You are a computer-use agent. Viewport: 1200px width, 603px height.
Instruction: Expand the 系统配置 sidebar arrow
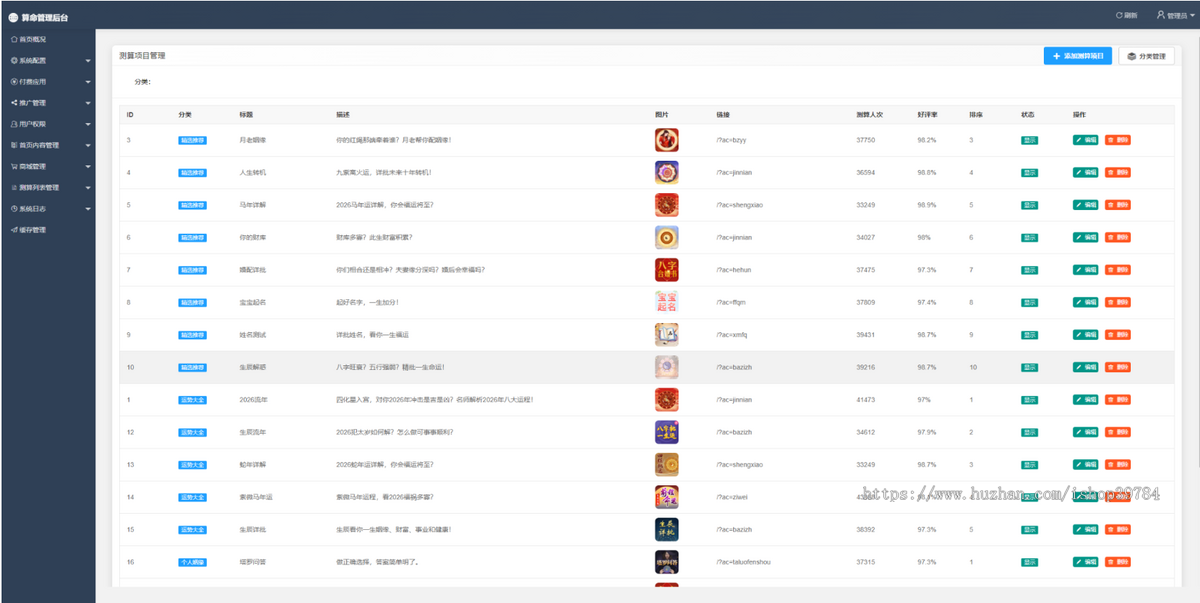click(88, 61)
